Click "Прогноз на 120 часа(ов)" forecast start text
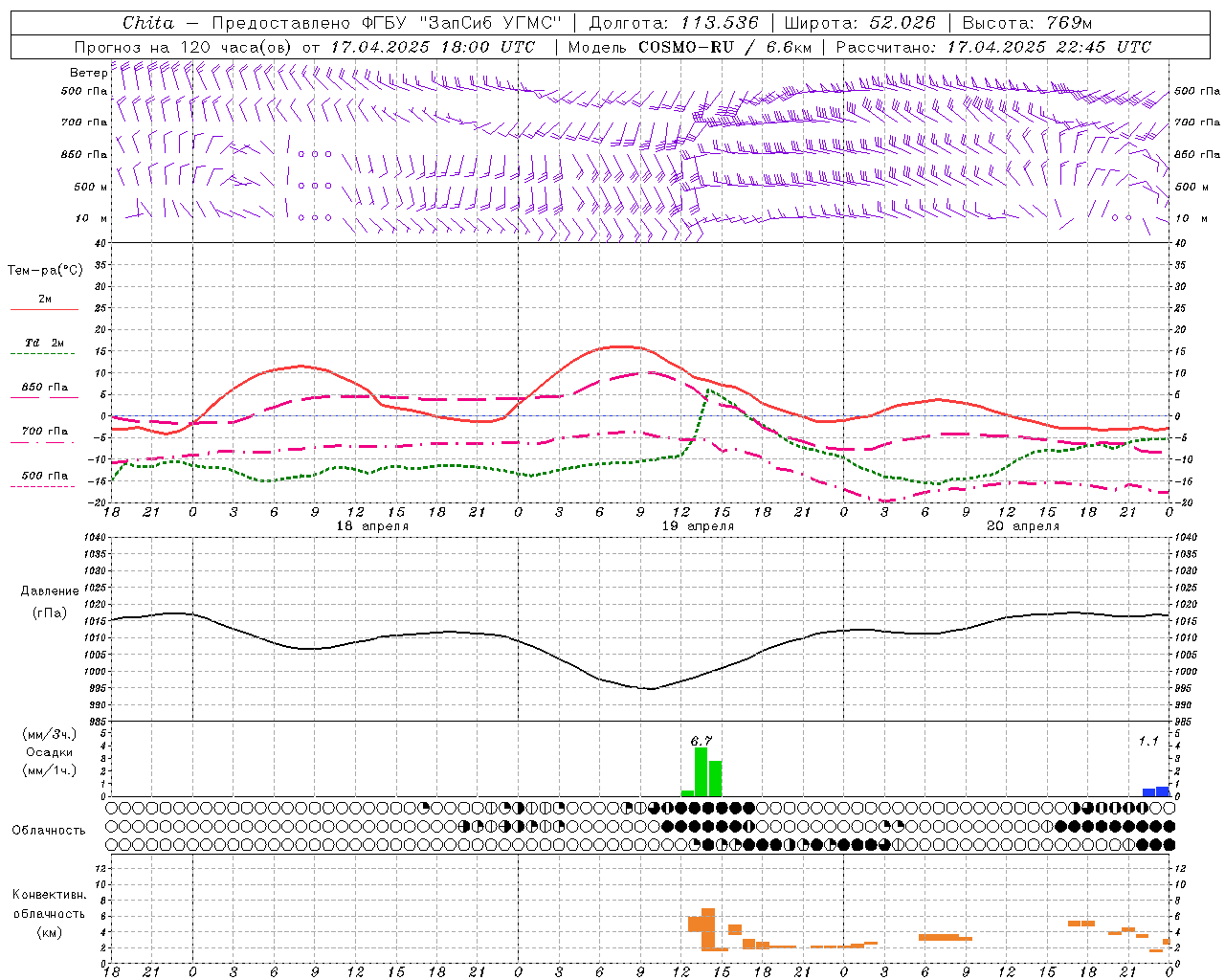This screenshot has width=1225, height=980. click(x=184, y=47)
